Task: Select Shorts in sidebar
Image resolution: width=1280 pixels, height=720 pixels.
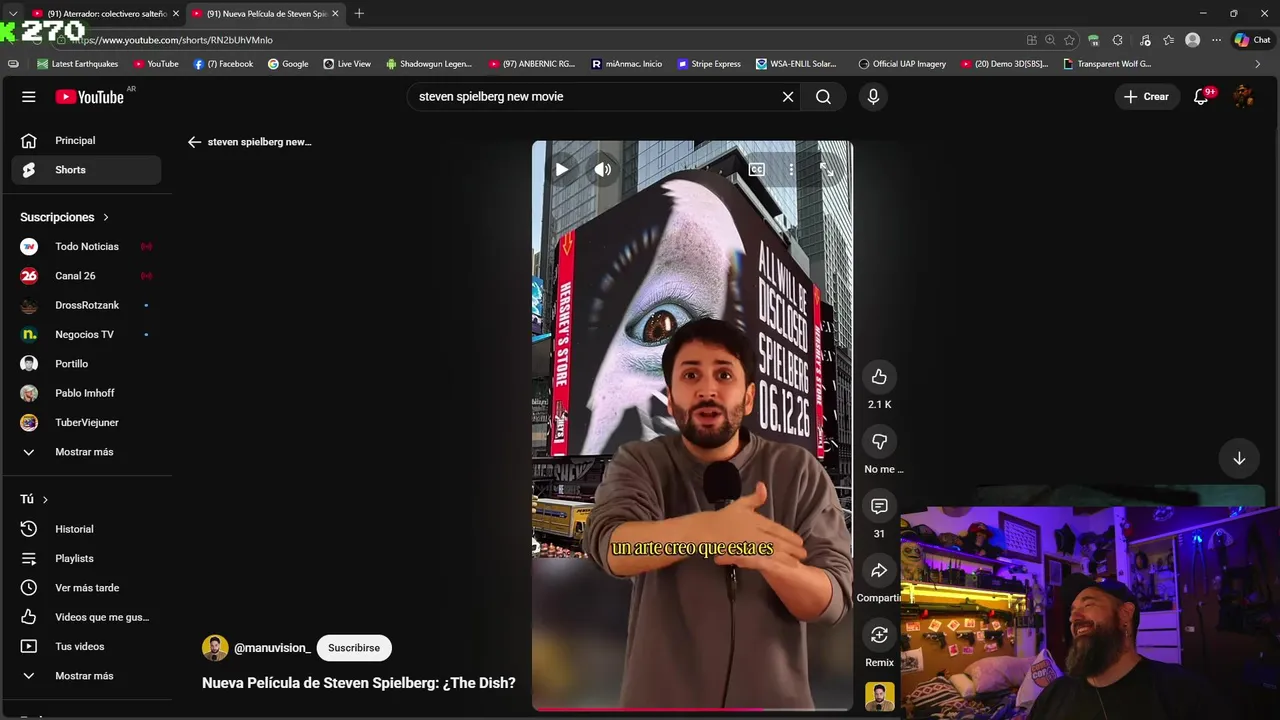Action: 86,170
